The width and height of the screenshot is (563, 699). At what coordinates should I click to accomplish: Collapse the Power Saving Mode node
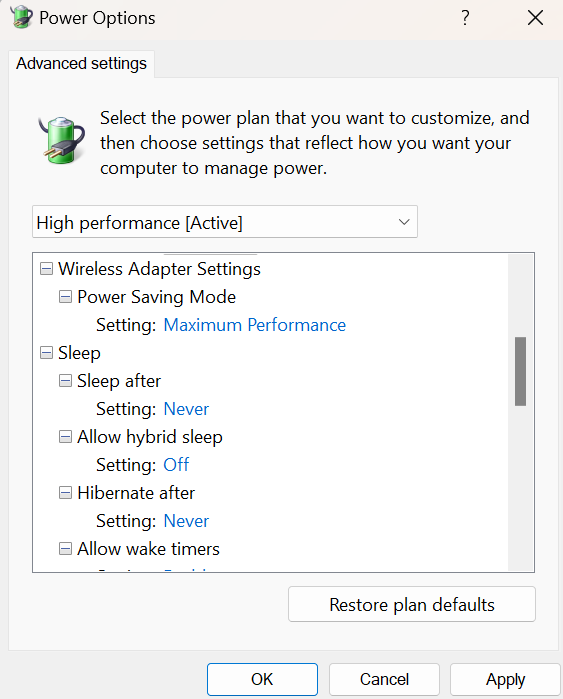tap(65, 297)
